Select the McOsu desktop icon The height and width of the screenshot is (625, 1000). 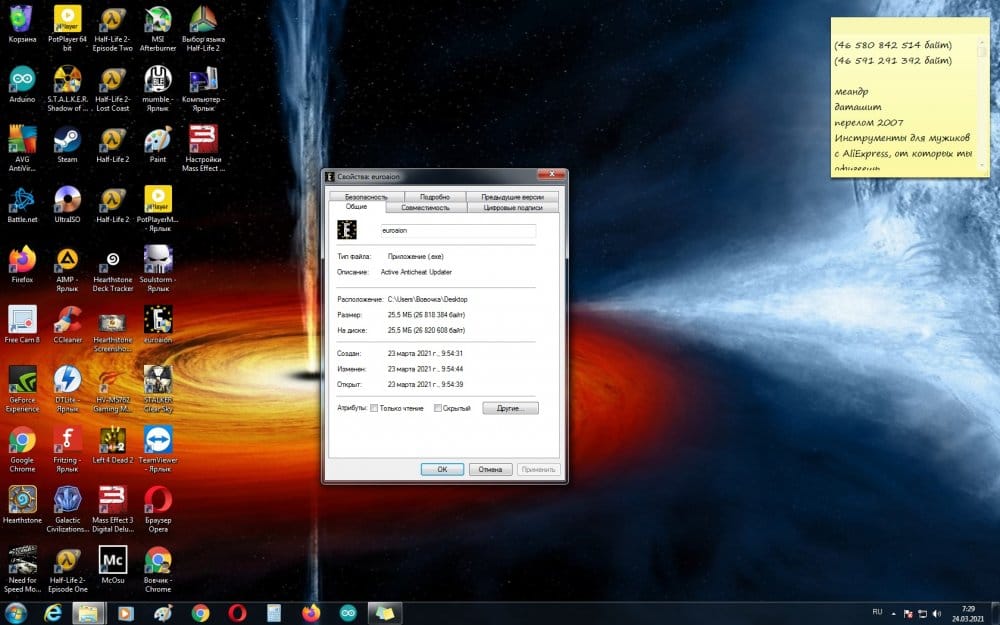click(x=113, y=560)
